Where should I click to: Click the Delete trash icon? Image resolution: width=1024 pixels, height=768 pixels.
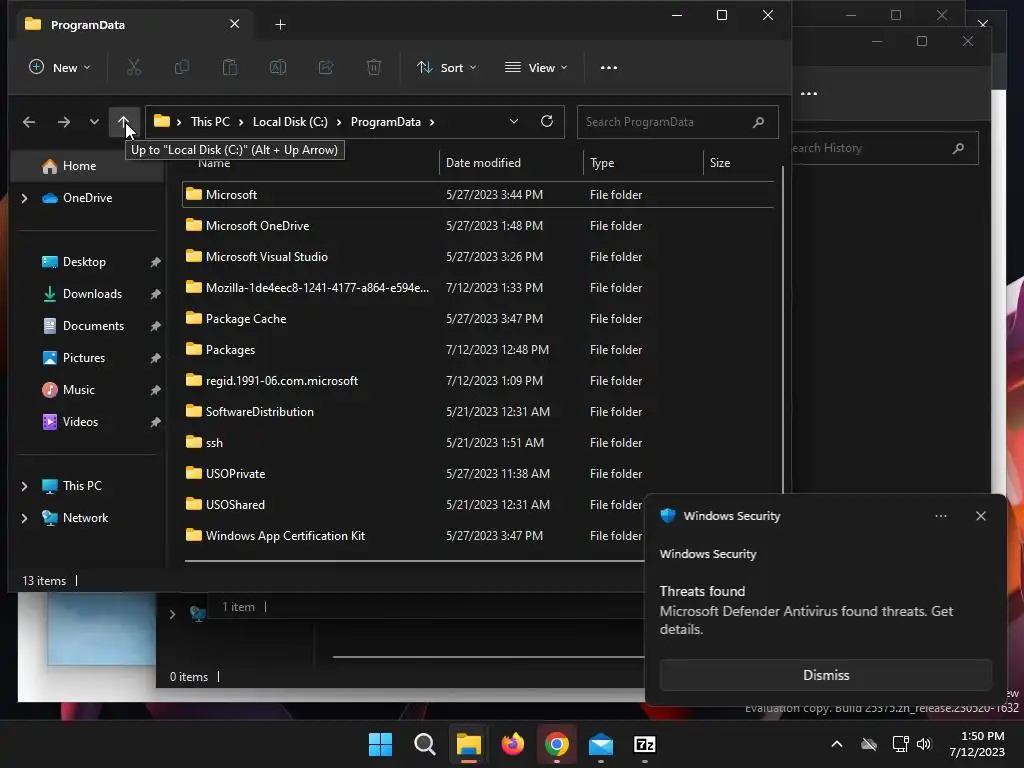click(374, 67)
